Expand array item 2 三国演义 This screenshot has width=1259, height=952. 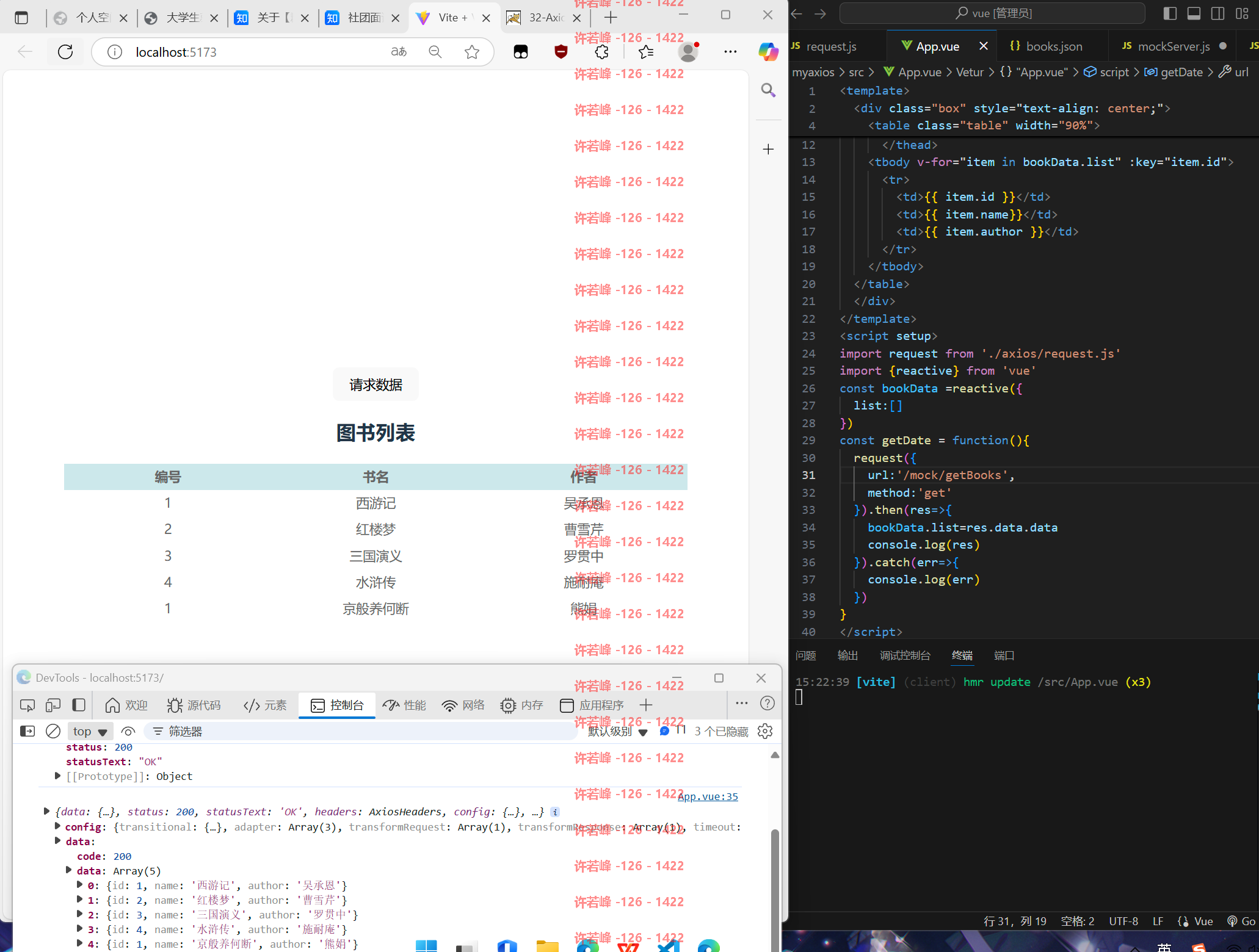[x=79, y=914]
